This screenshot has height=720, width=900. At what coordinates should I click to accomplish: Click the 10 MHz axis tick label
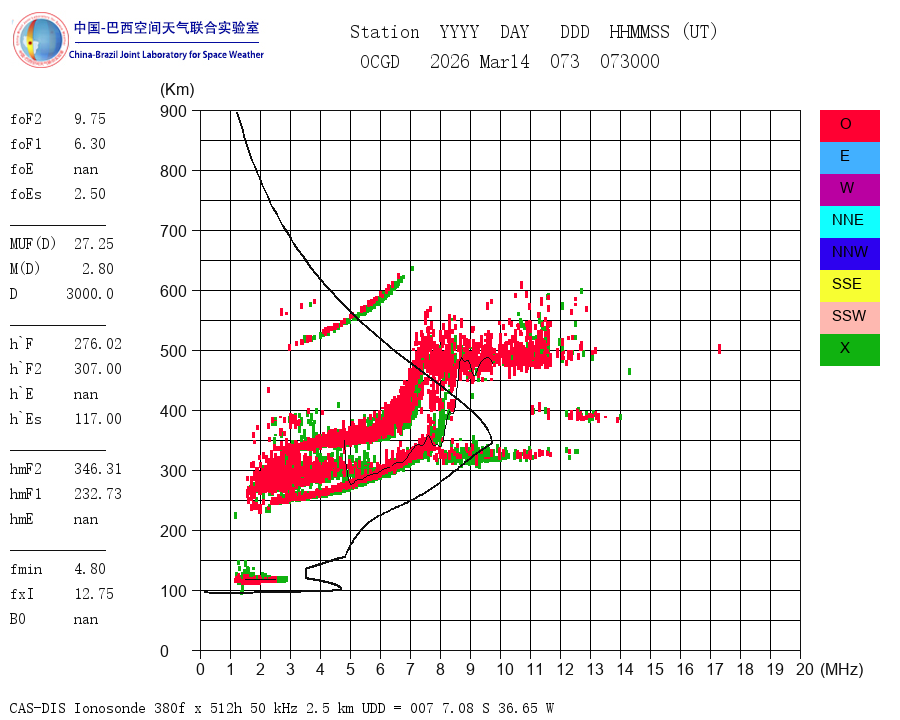click(x=505, y=669)
